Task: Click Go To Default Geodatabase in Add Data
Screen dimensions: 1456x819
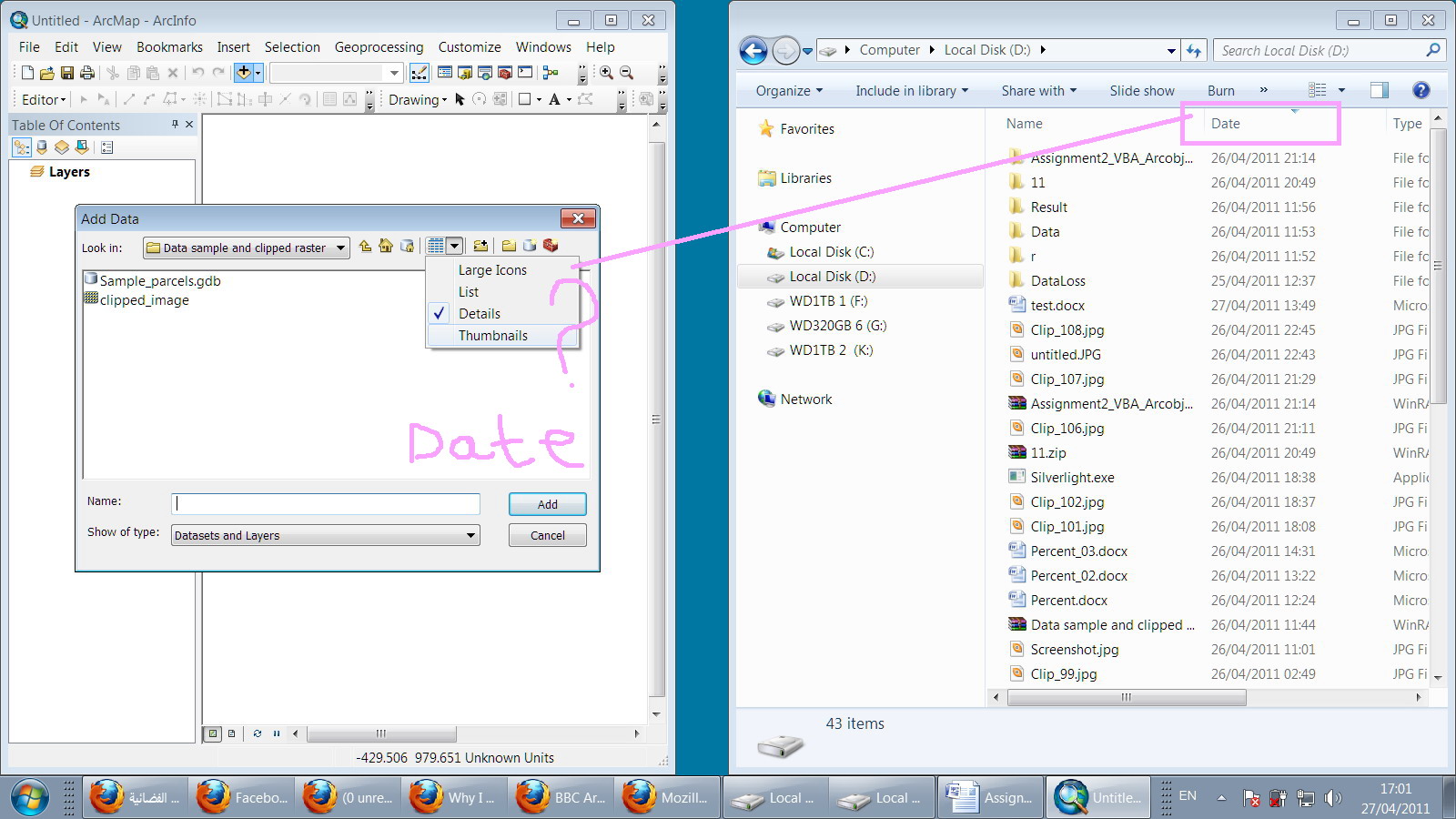Action: pos(407,246)
